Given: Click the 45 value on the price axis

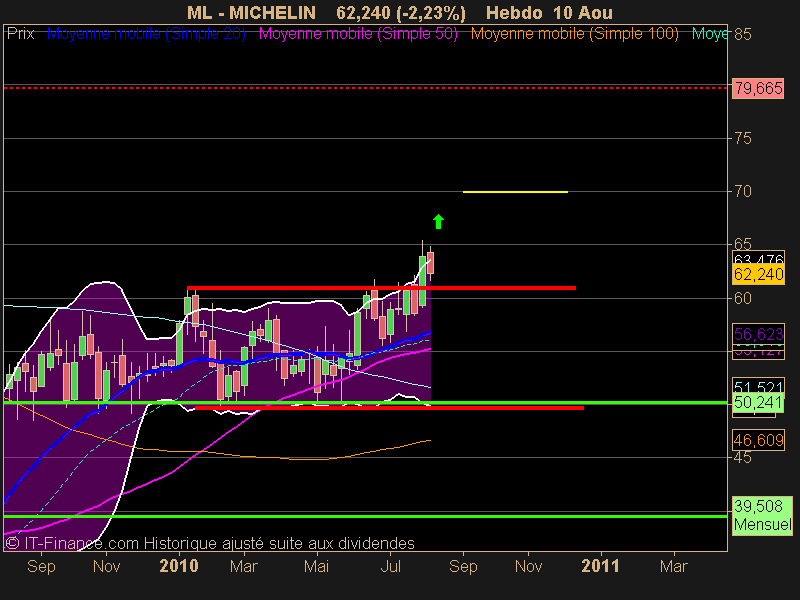Looking at the screenshot, I should point(743,457).
